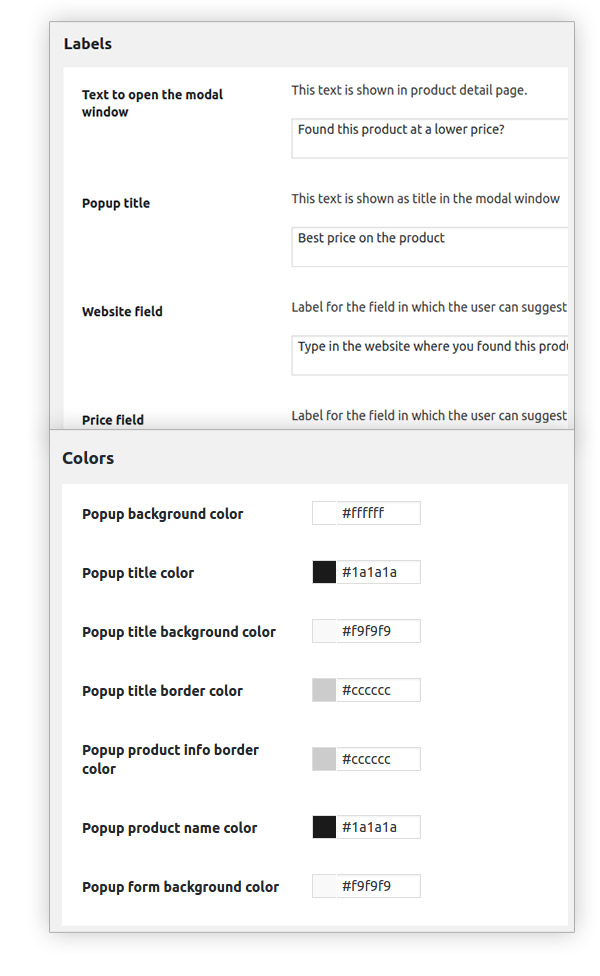600x976 pixels.
Task: Focus the 'Best price on the product' field
Action: click(429, 246)
